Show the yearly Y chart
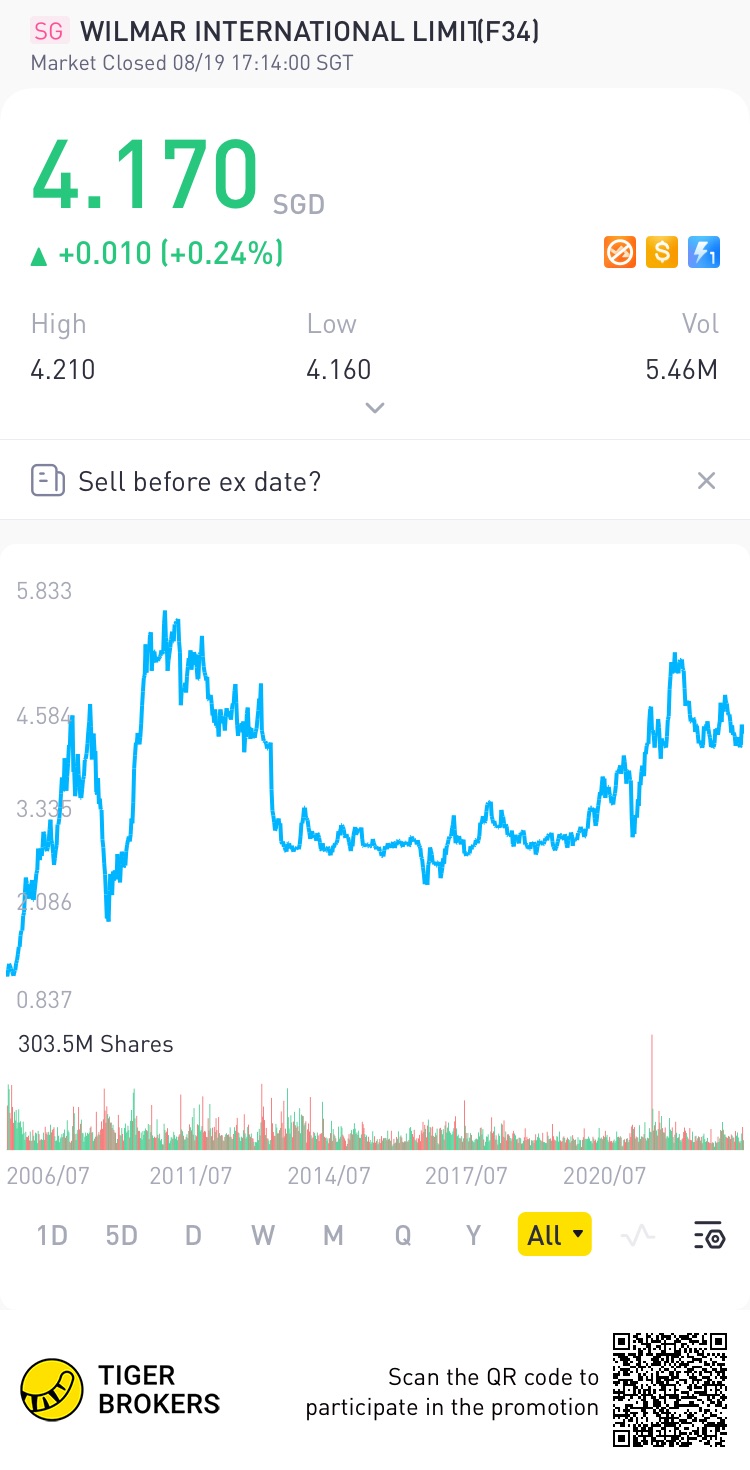750x1470 pixels. pyautogui.click(x=474, y=1235)
